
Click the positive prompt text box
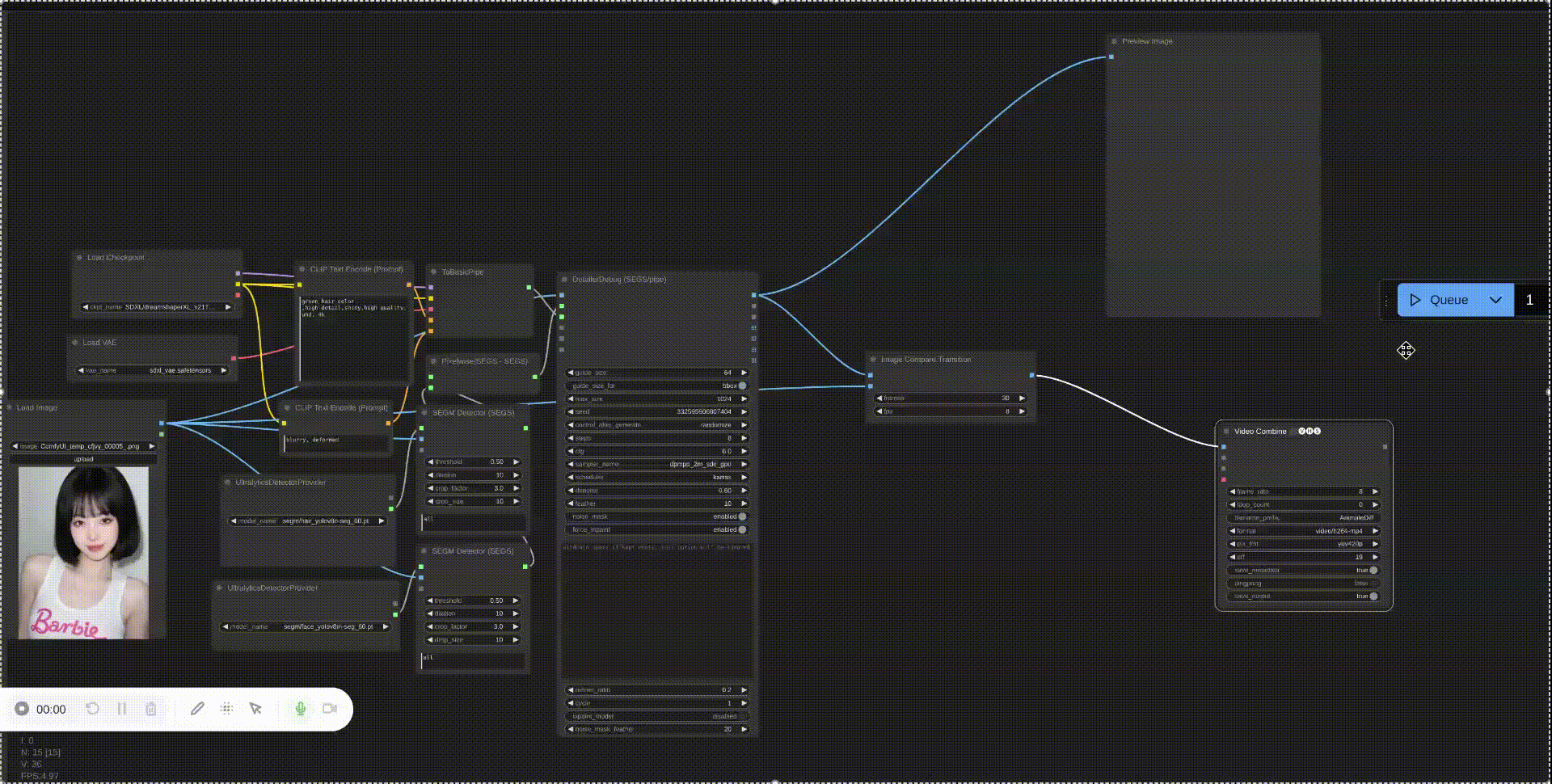353,338
